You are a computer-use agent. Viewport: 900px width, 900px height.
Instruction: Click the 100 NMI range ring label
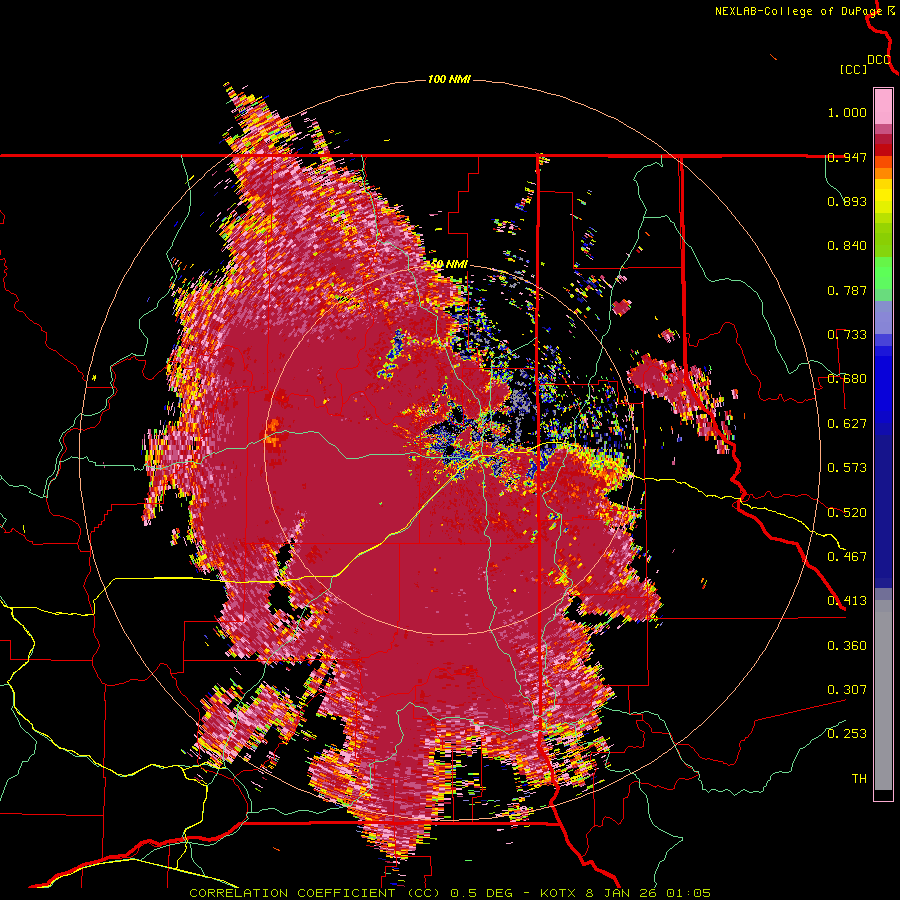449,79
